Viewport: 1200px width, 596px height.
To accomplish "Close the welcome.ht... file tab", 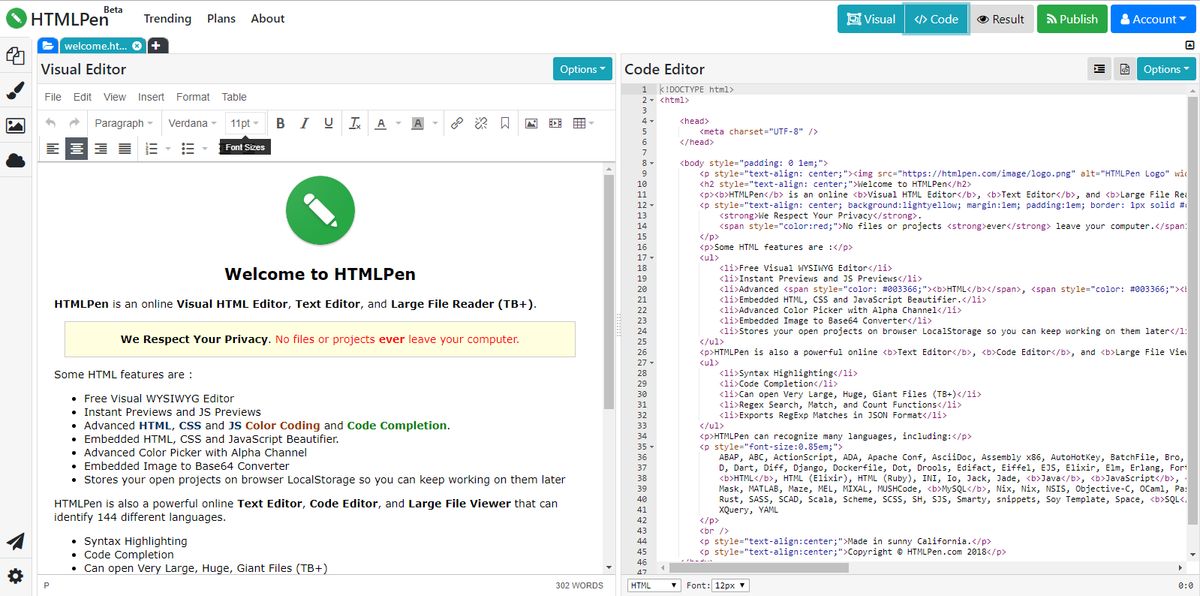I will 137,45.
